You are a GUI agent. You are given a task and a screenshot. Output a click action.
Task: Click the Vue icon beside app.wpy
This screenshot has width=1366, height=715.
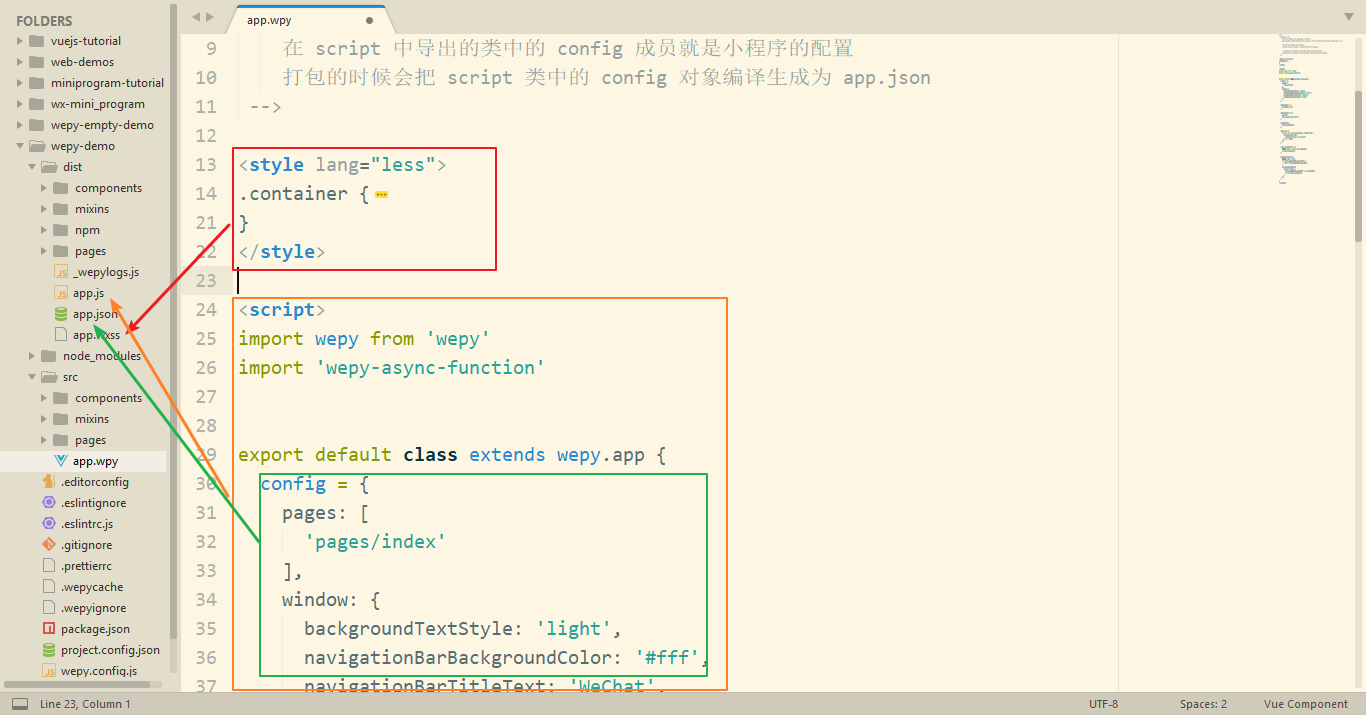click(x=60, y=461)
